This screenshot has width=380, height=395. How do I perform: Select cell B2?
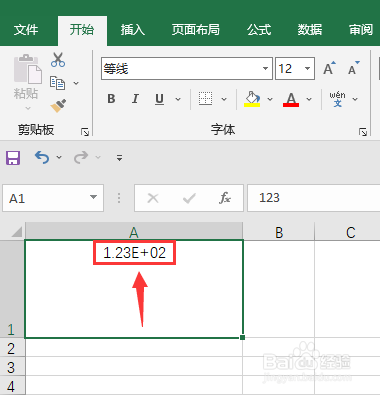(279, 347)
